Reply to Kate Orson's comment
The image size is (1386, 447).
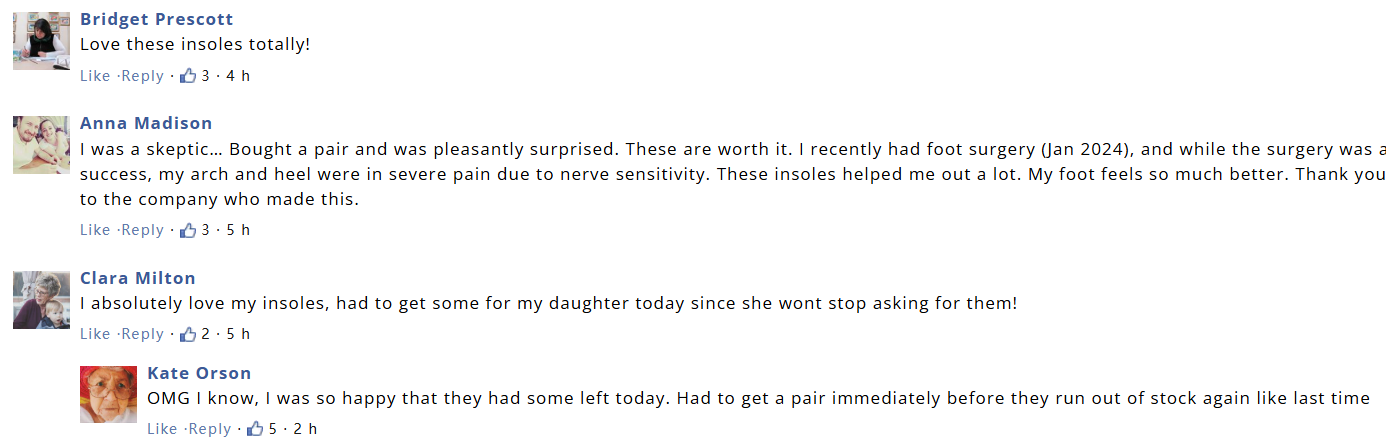point(209,429)
